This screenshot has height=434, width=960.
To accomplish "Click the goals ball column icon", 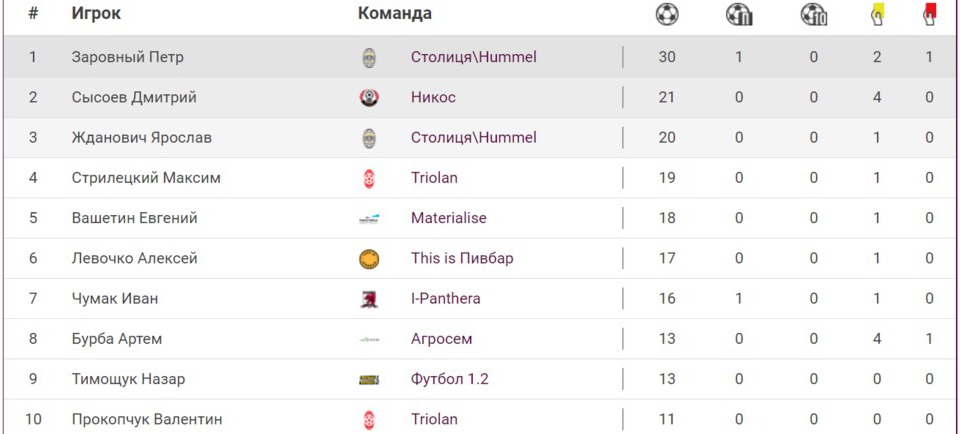I will pos(667,14).
